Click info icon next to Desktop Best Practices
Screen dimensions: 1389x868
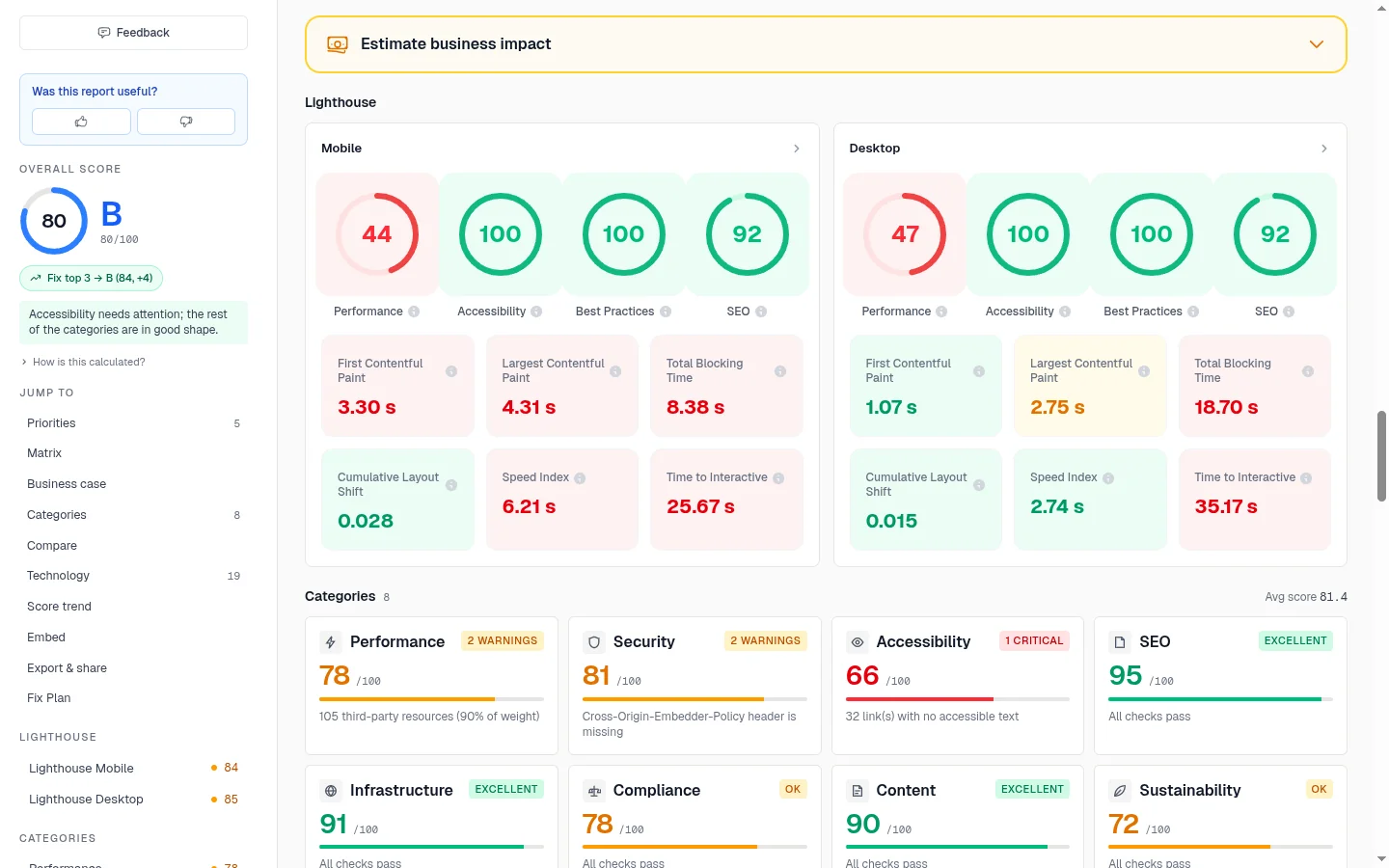click(x=1193, y=312)
